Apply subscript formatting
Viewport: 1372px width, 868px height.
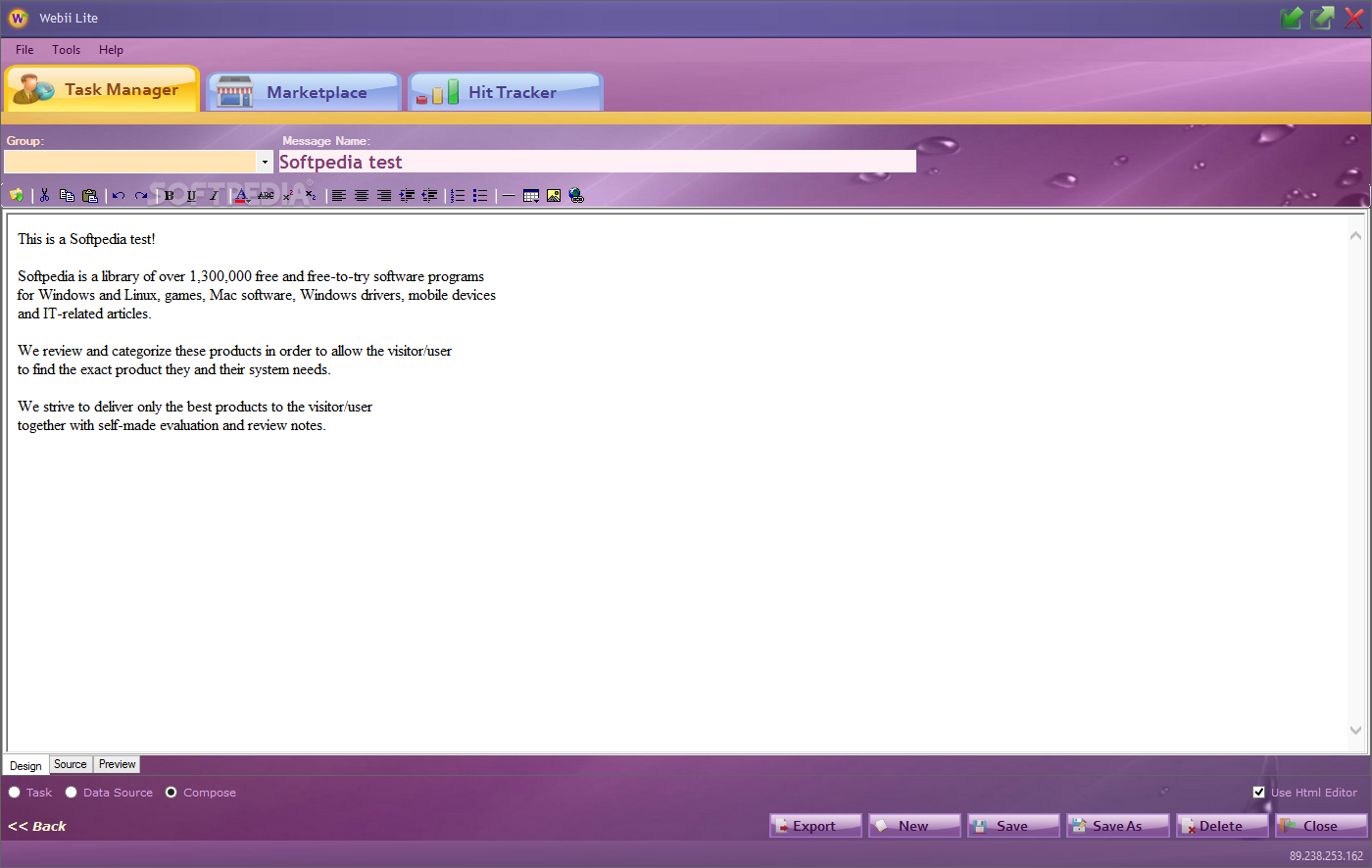(311, 196)
